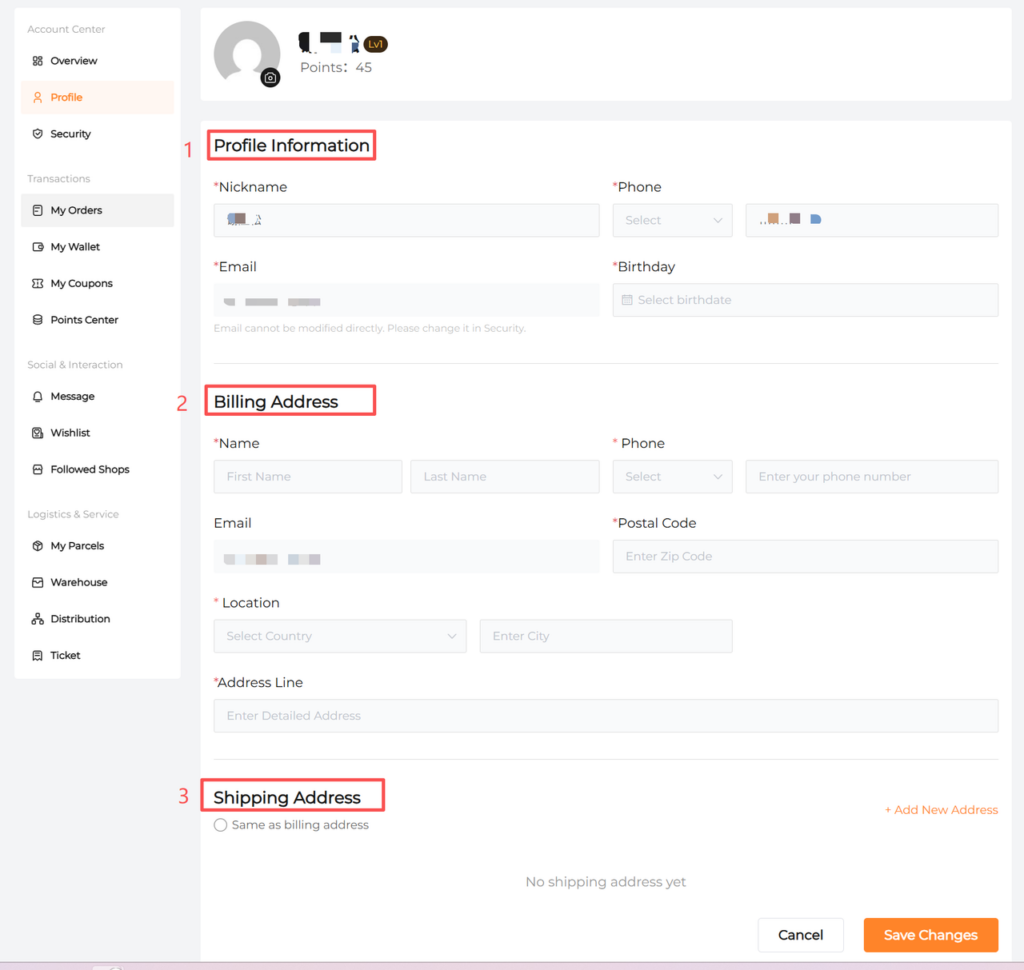
Task: Go to My Orders in sidebar
Action: tap(77, 211)
